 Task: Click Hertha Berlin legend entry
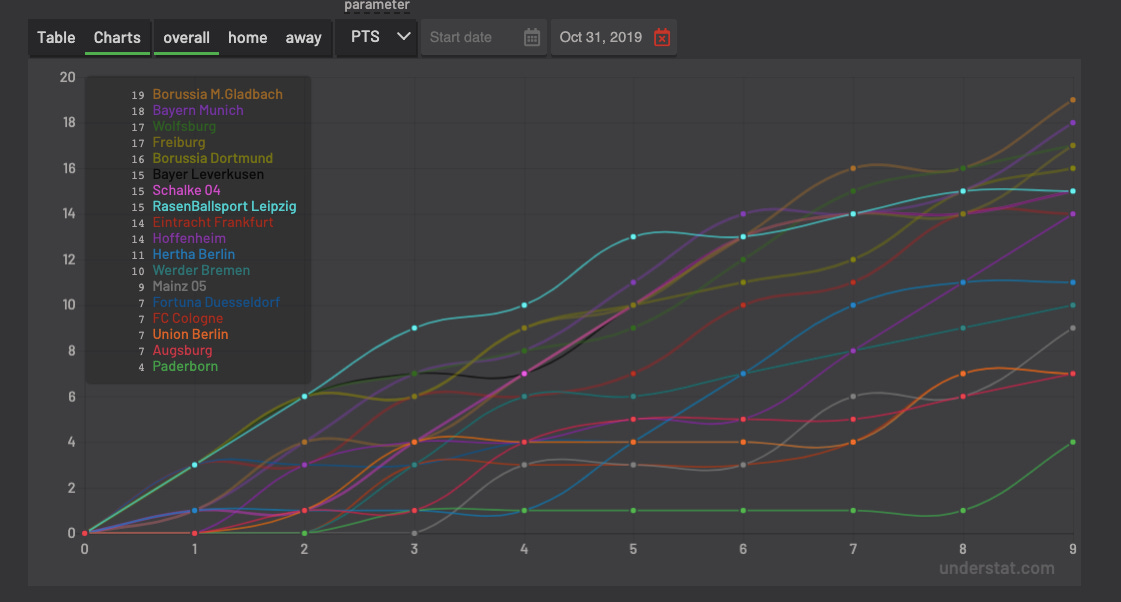194,255
